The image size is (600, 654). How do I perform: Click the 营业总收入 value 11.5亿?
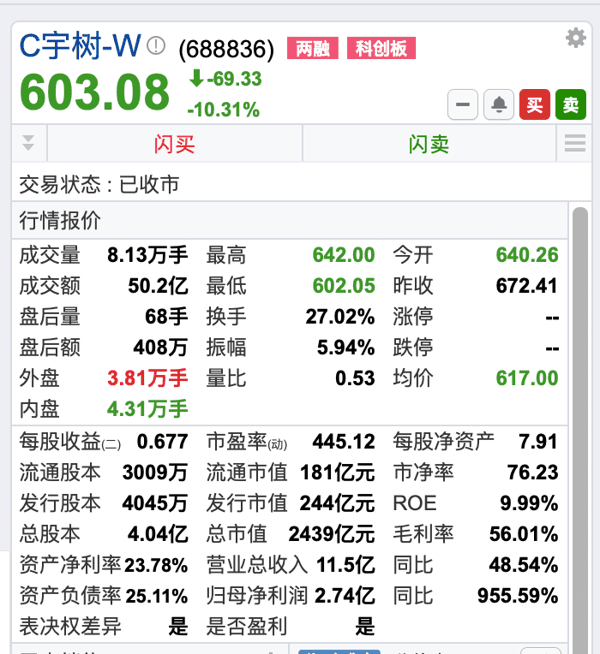[x=346, y=565]
